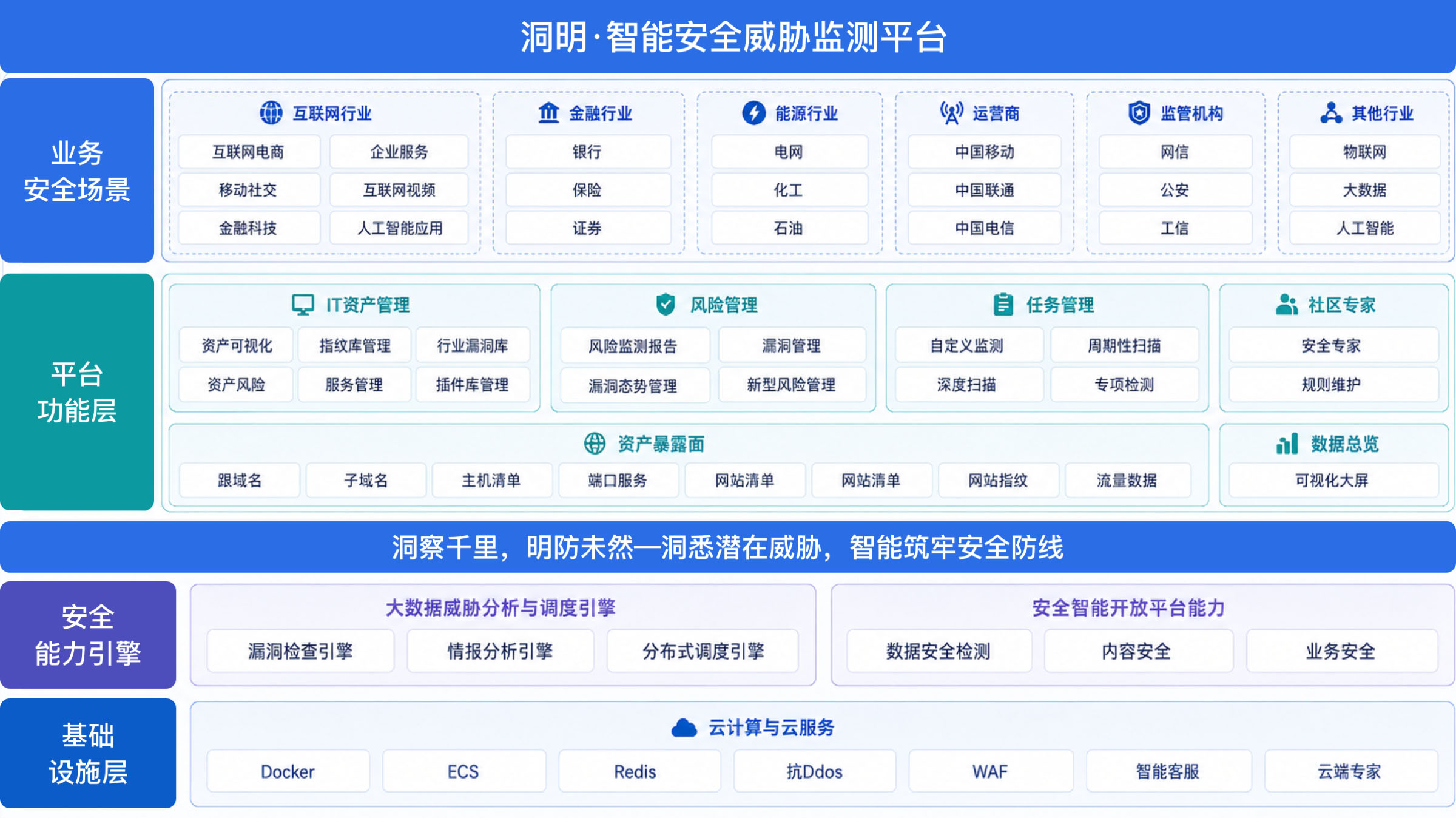Click the 人工智能应用 box
This screenshot has height=818, width=1456.
click(x=399, y=228)
